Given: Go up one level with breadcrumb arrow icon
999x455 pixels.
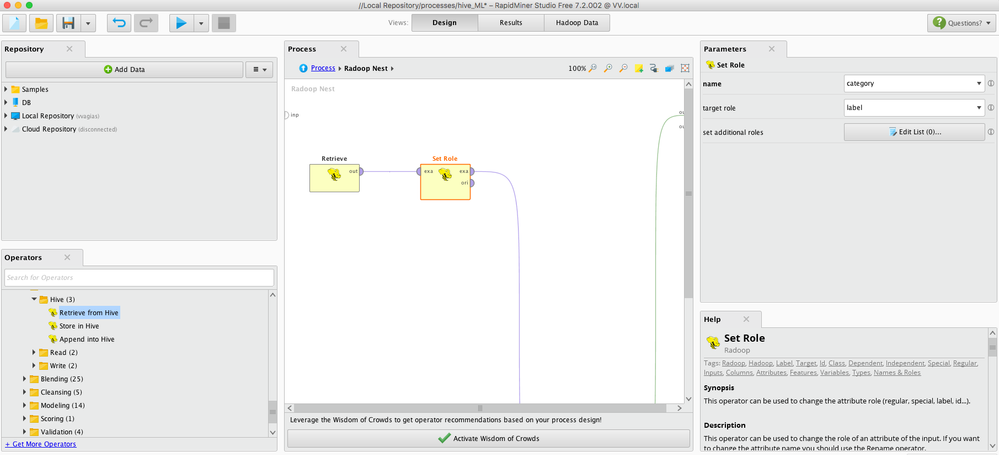Looking at the screenshot, I should click(304, 68).
